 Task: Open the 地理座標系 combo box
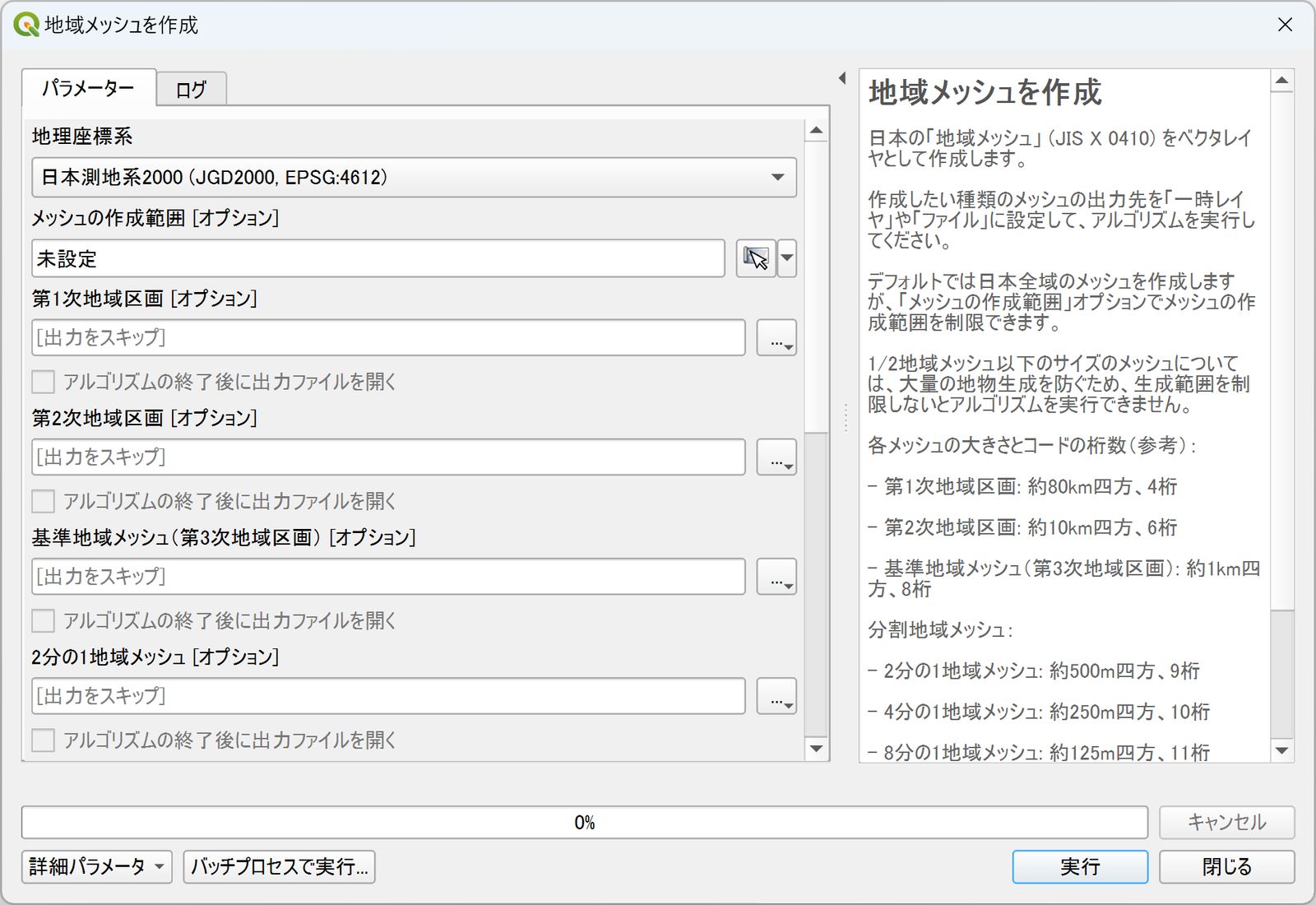[414, 177]
